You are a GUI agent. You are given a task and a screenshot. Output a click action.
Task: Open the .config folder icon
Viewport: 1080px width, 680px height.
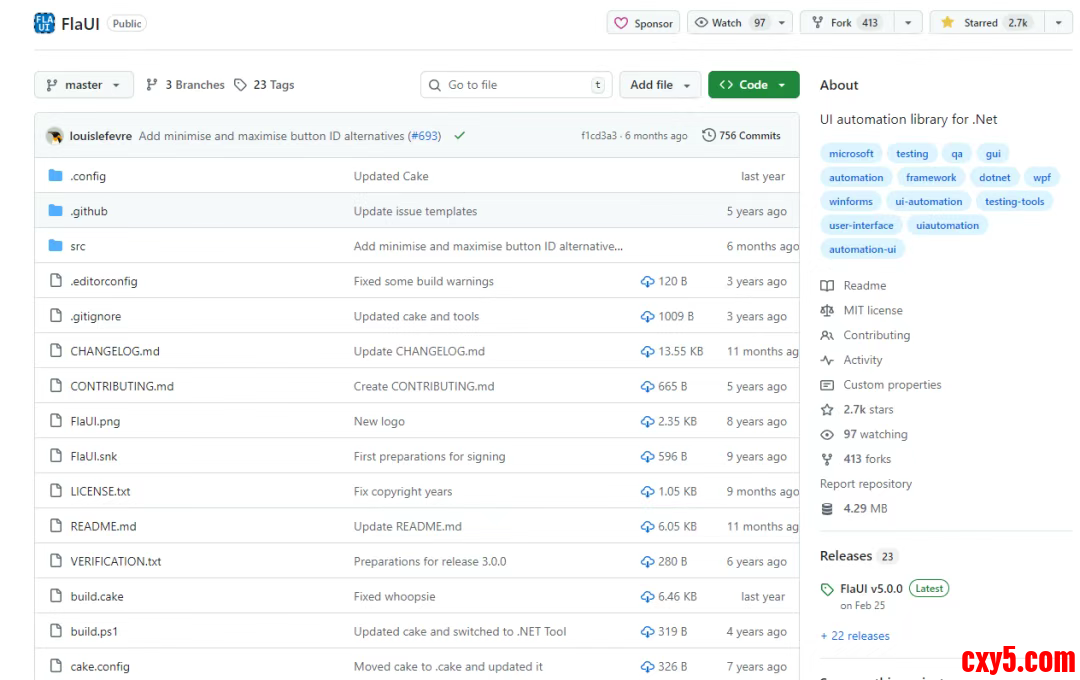coord(56,176)
